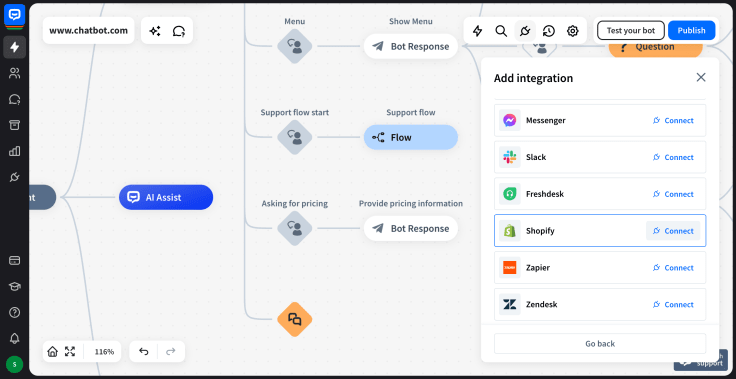Select the pricing information Bot Response block
Screen dimensions: 736x379
(x=411, y=228)
